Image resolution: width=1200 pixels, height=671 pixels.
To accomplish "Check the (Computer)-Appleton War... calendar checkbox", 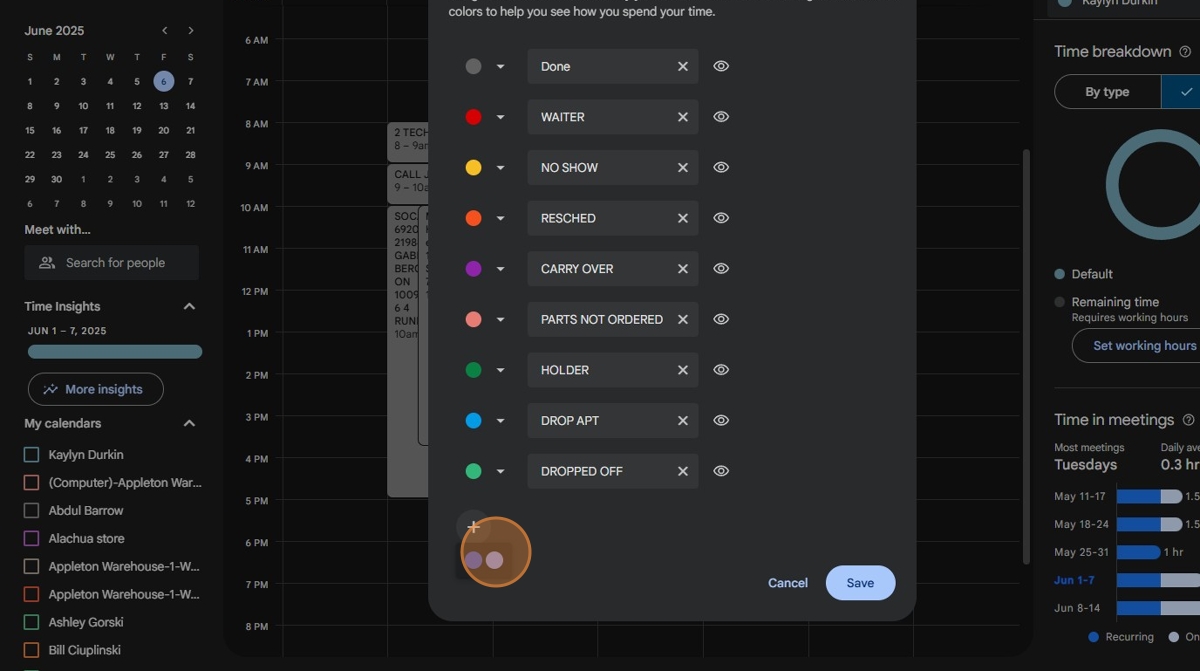I will (x=31, y=483).
